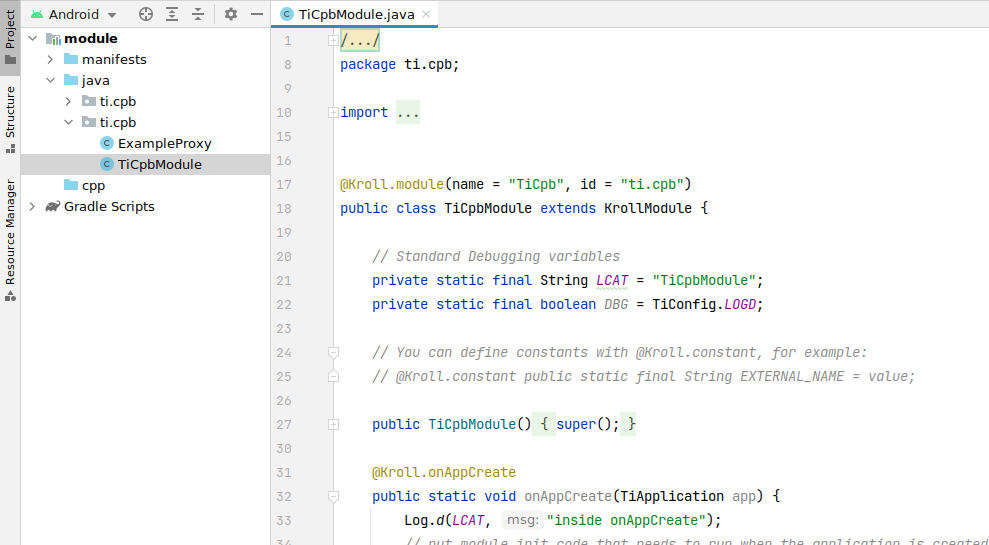Click the Collapse All icon in Project panel
This screenshot has width=989, height=545.
tap(198, 14)
